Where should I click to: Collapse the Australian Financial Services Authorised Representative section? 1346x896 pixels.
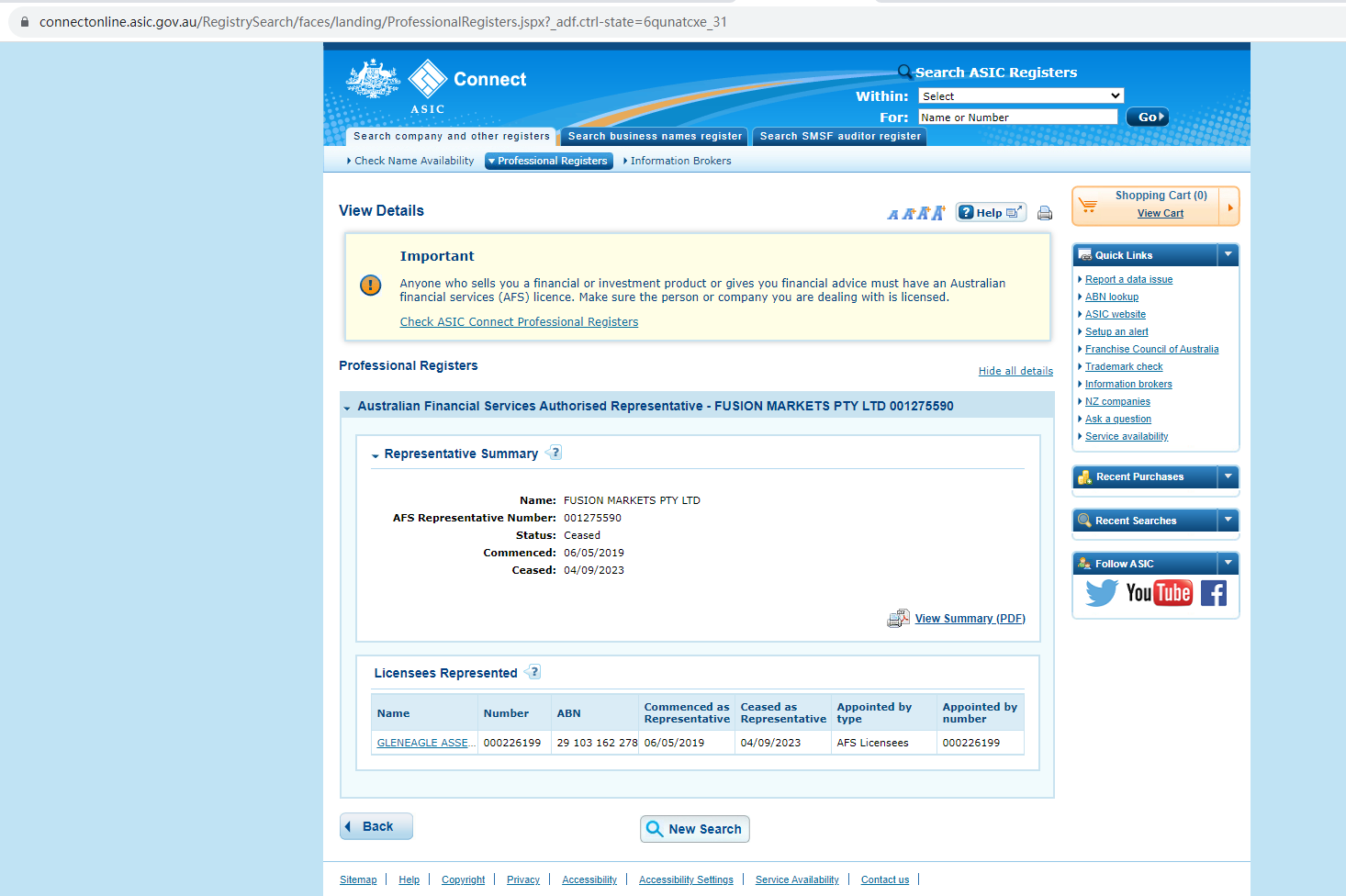347,408
